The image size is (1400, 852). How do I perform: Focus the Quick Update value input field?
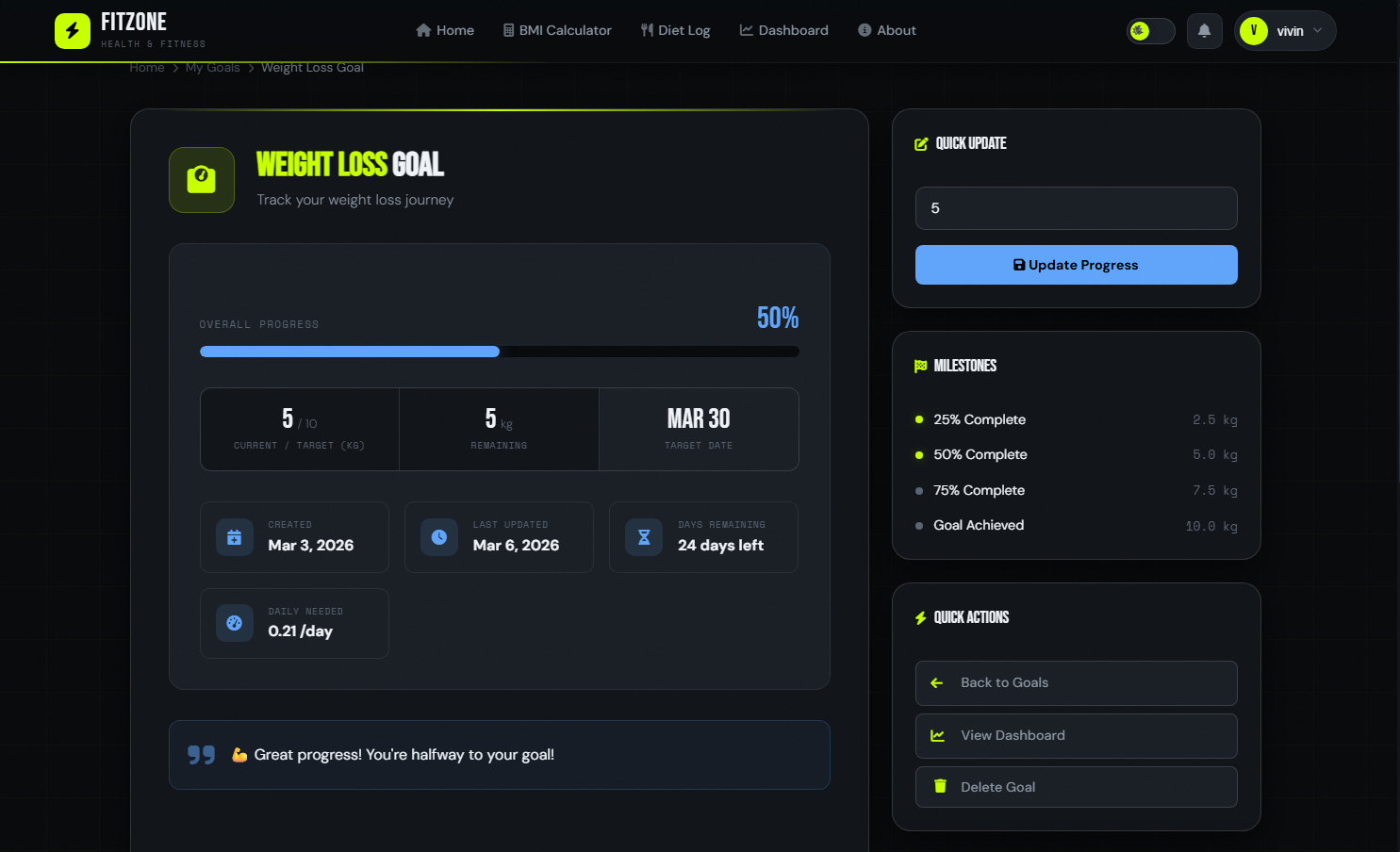tap(1076, 208)
